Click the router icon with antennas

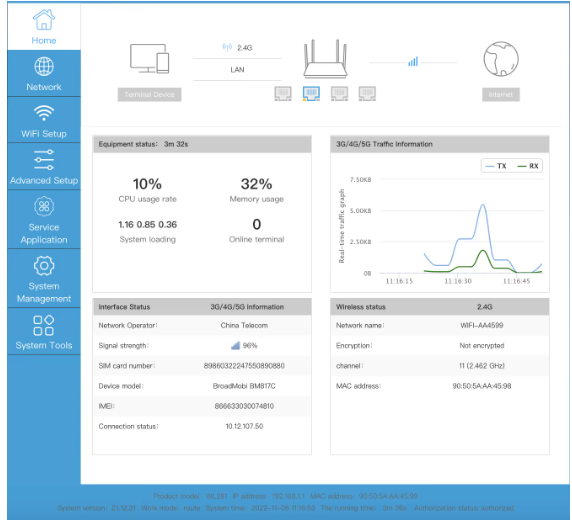coord(325,59)
